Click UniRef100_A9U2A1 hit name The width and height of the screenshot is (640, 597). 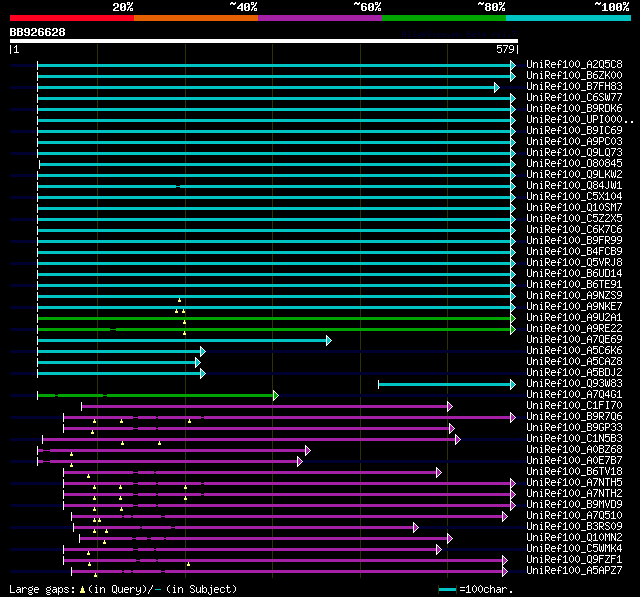point(574,318)
